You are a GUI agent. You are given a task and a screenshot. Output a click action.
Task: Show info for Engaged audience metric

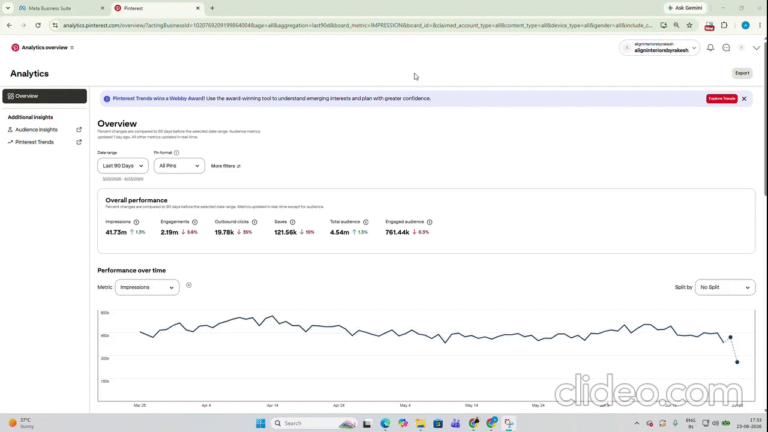coord(429,222)
